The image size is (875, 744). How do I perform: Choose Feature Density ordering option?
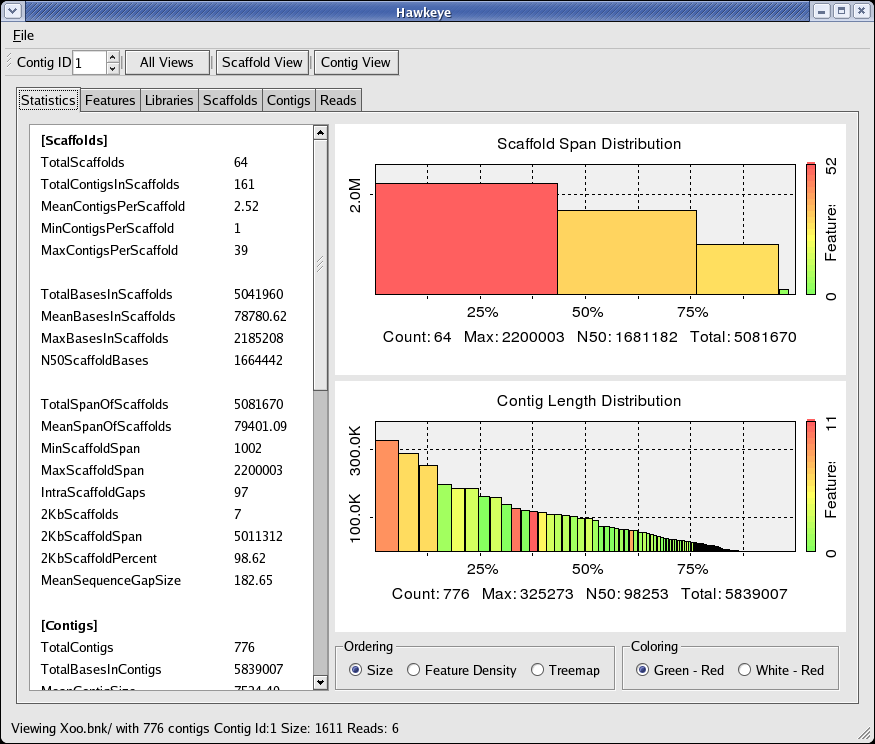tap(414, 670)
